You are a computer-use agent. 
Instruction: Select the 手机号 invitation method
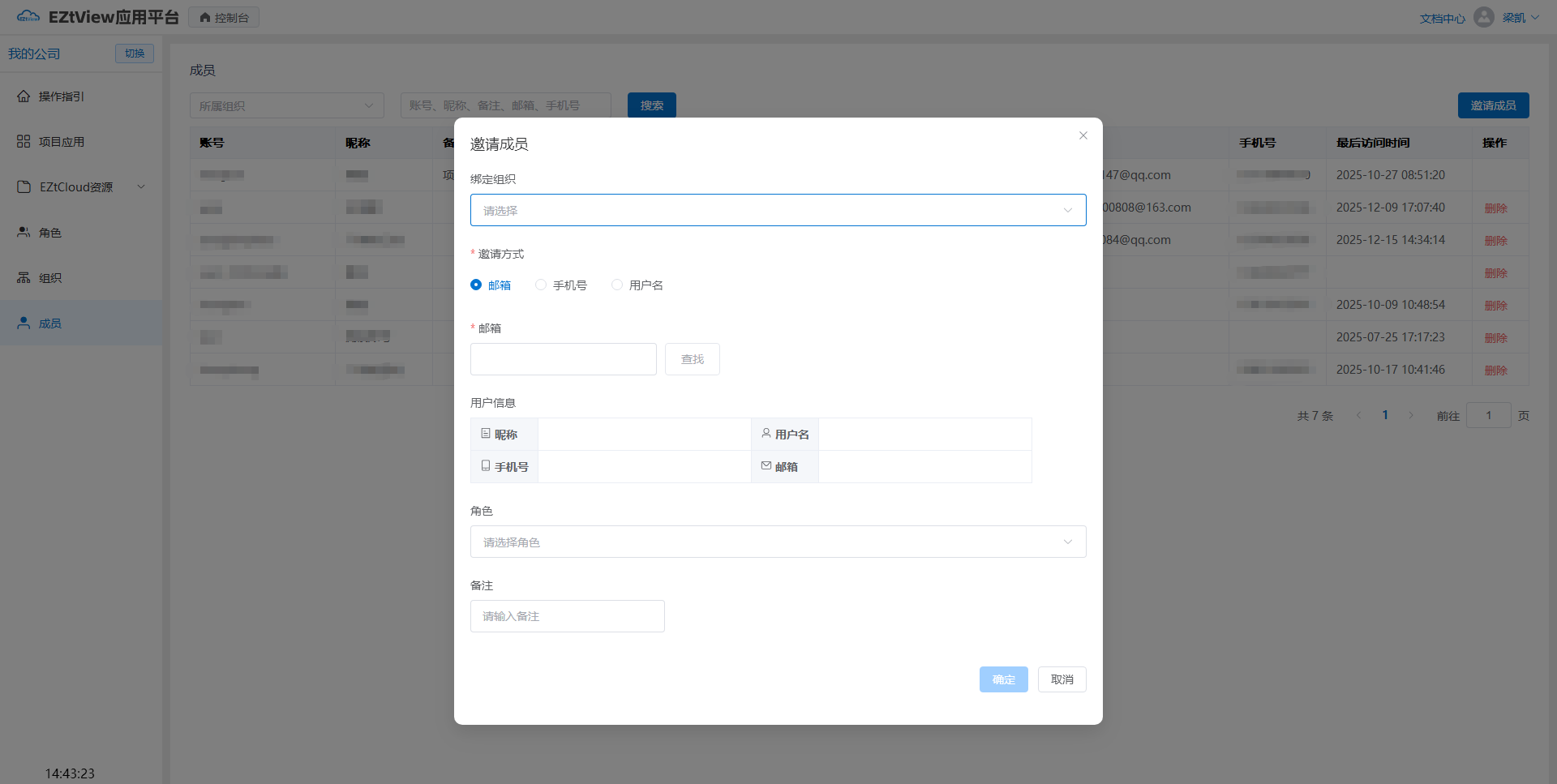[x=541, y=285]
